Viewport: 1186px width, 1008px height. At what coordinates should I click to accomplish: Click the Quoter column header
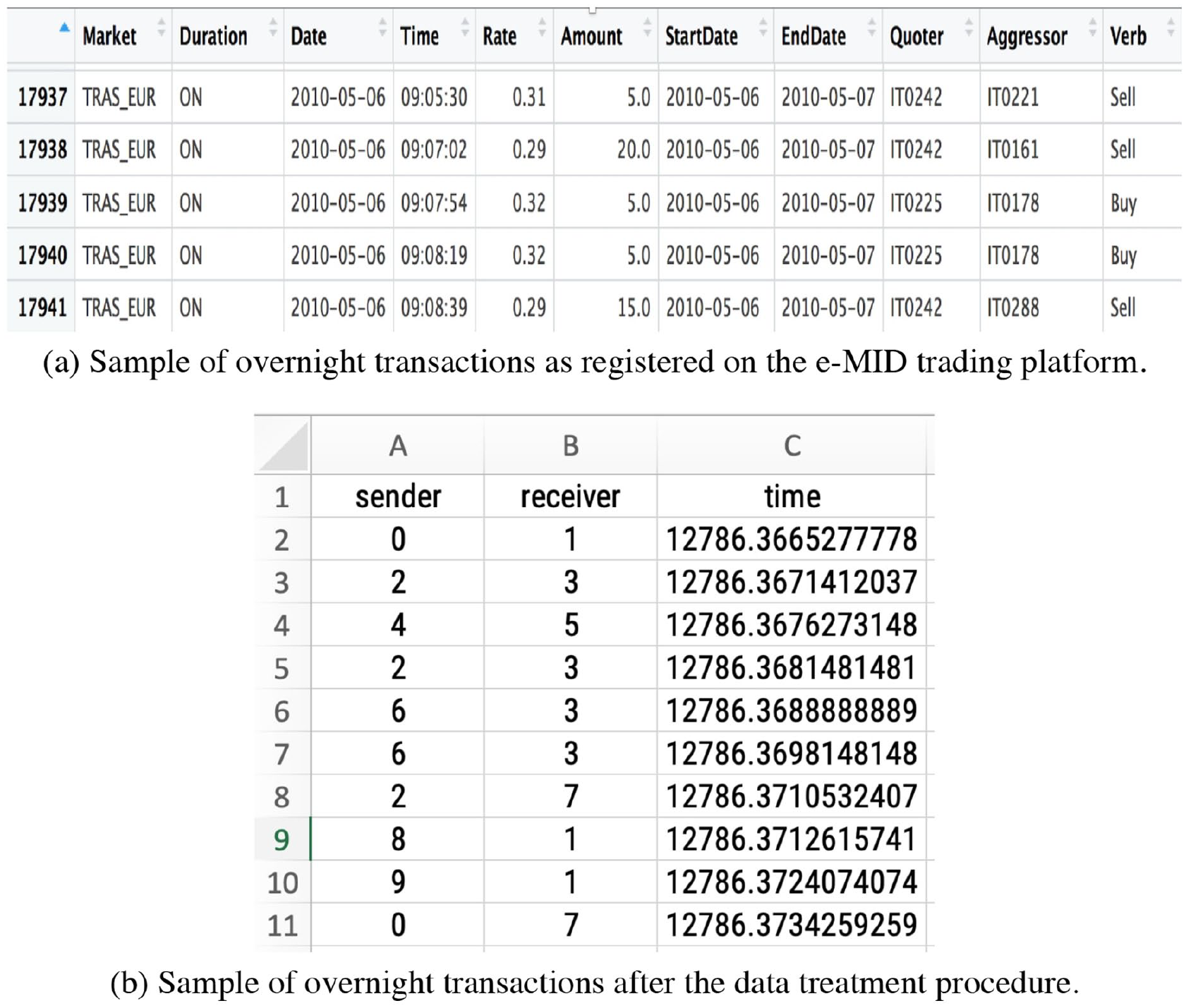(916, 35)
